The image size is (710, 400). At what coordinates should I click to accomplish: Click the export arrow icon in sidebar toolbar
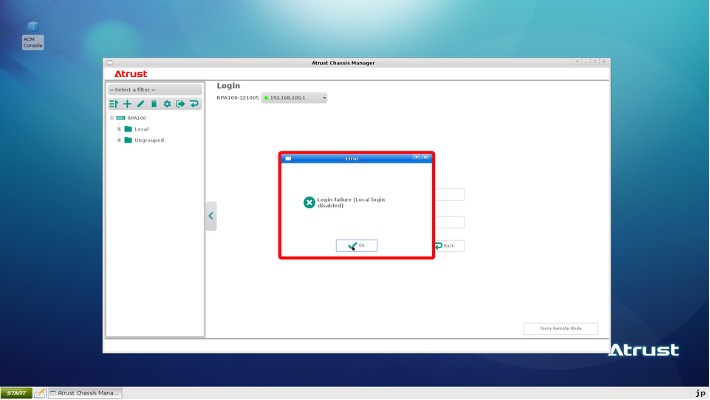coord(180,103)
